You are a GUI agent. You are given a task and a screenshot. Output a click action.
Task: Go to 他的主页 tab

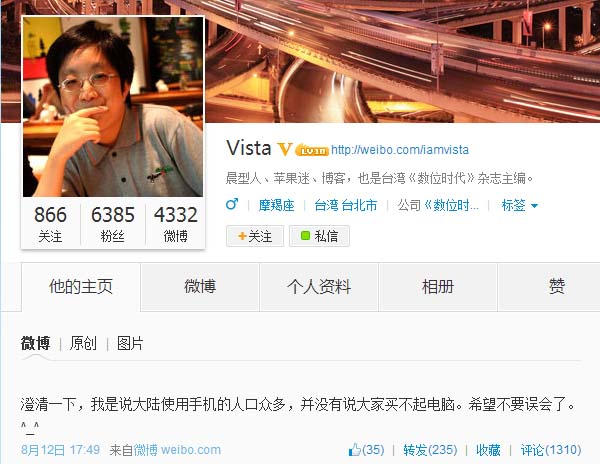(x=81, y=287)
